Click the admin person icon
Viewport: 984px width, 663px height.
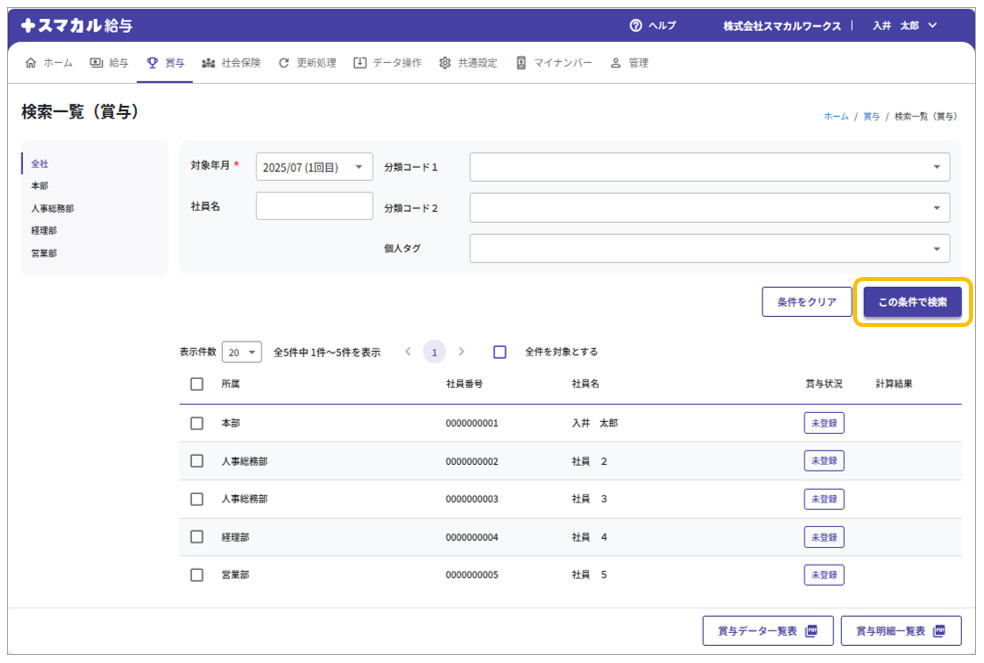(x=616, y=62)
